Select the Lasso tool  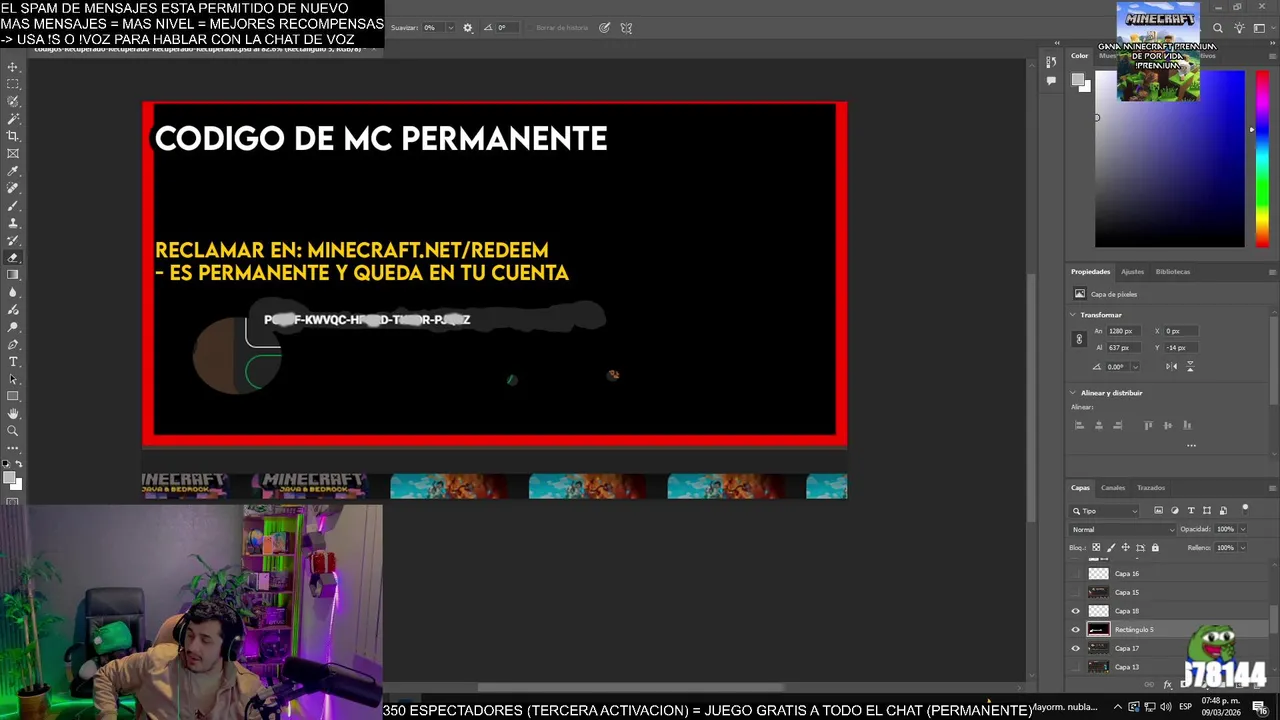tap(13, 101)
